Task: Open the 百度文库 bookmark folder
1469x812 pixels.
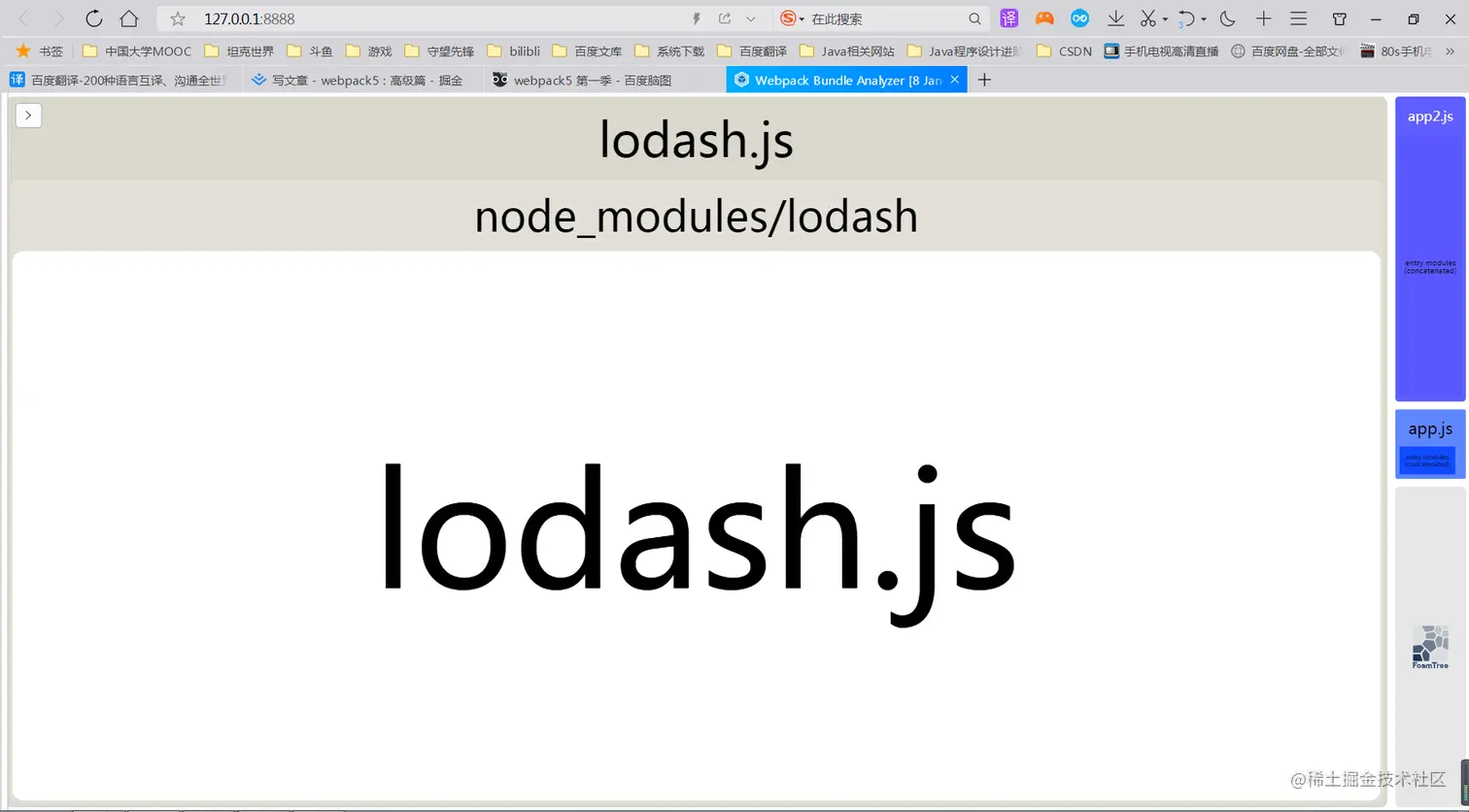Action: 587,51
